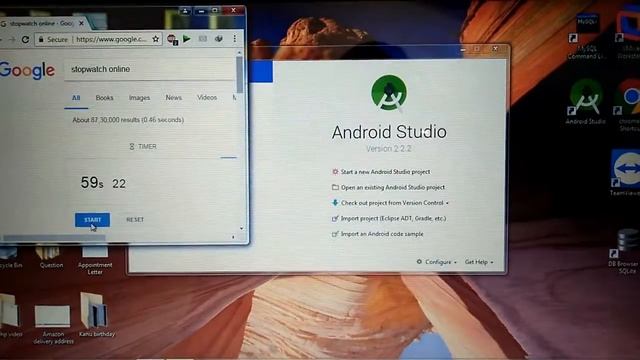Viewport: 640px width, 360px height.
Task: Open the Get Help dropdown
Action: coord(479,262)
